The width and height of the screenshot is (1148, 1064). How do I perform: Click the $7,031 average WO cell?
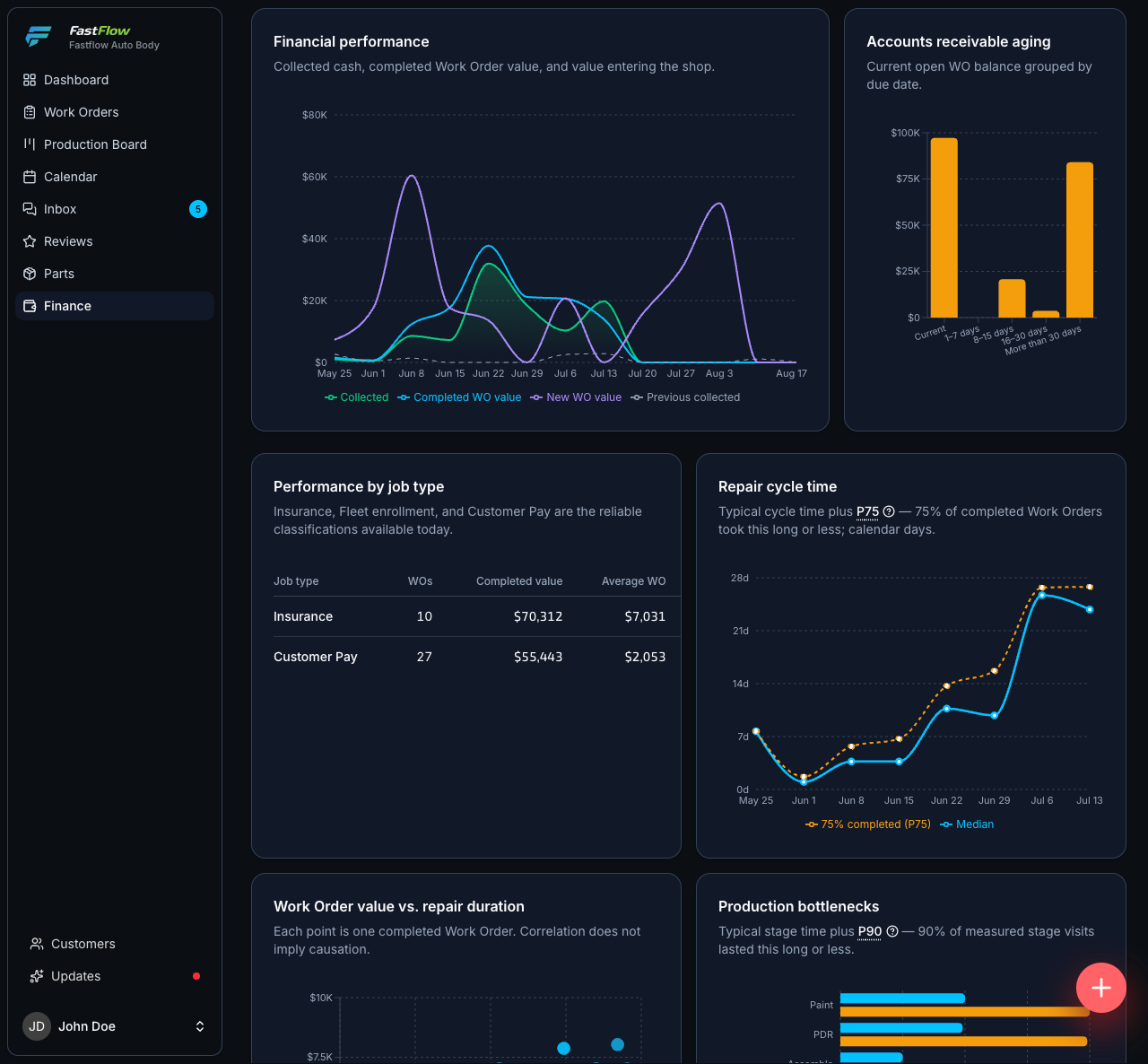point(646,616)
